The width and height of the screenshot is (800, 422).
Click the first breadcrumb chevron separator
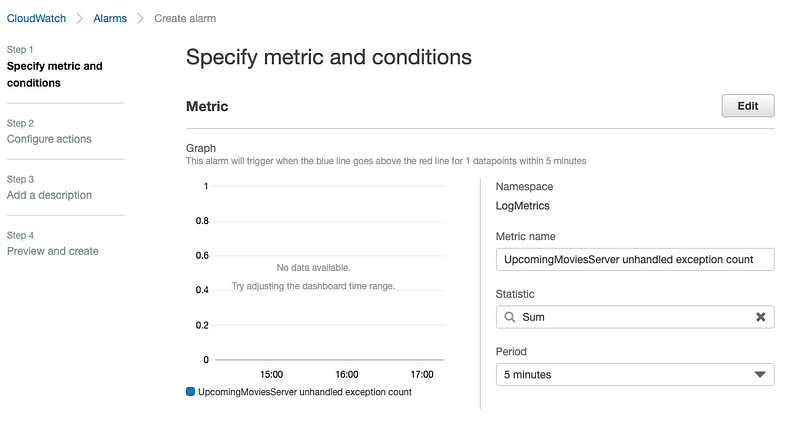point(78,18)
